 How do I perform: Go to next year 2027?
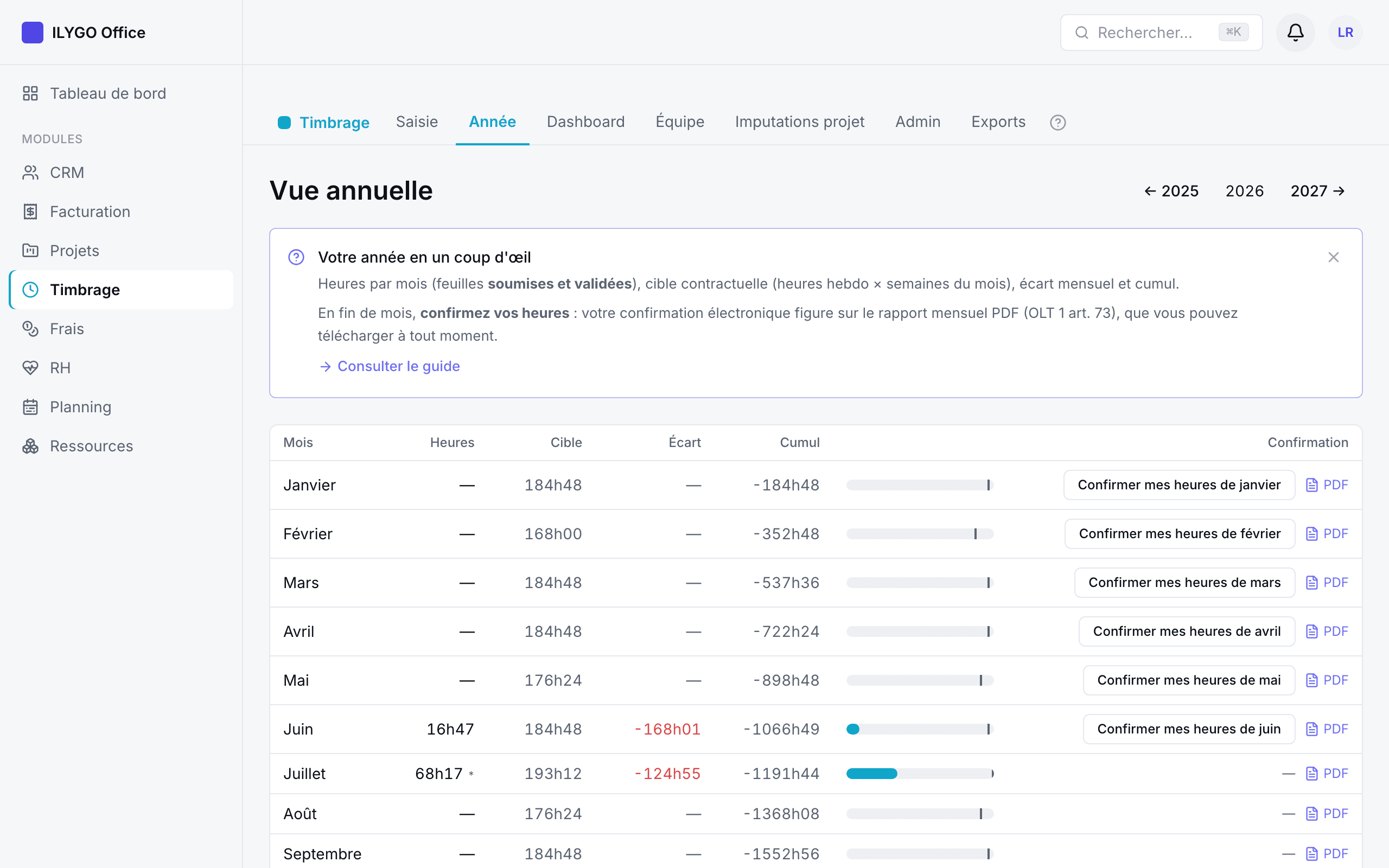click(1317, 191)
